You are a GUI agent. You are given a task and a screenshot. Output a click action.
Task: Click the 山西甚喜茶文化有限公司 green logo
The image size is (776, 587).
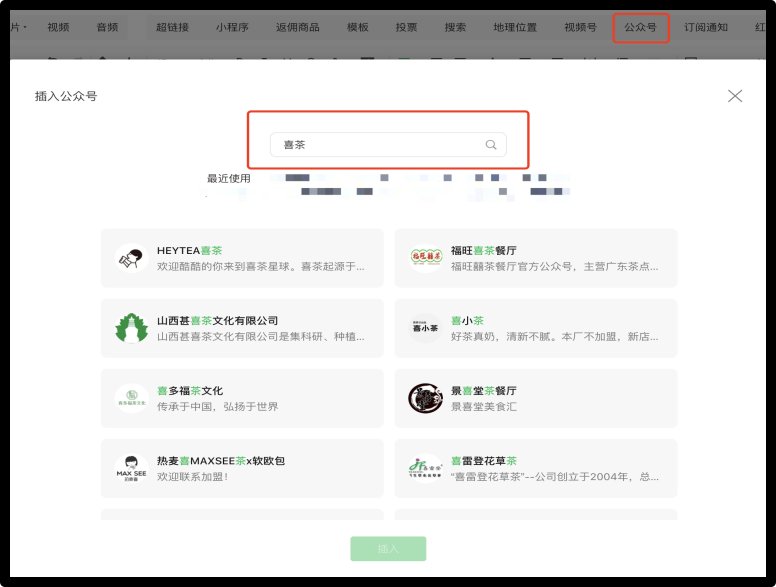point(131,328)
